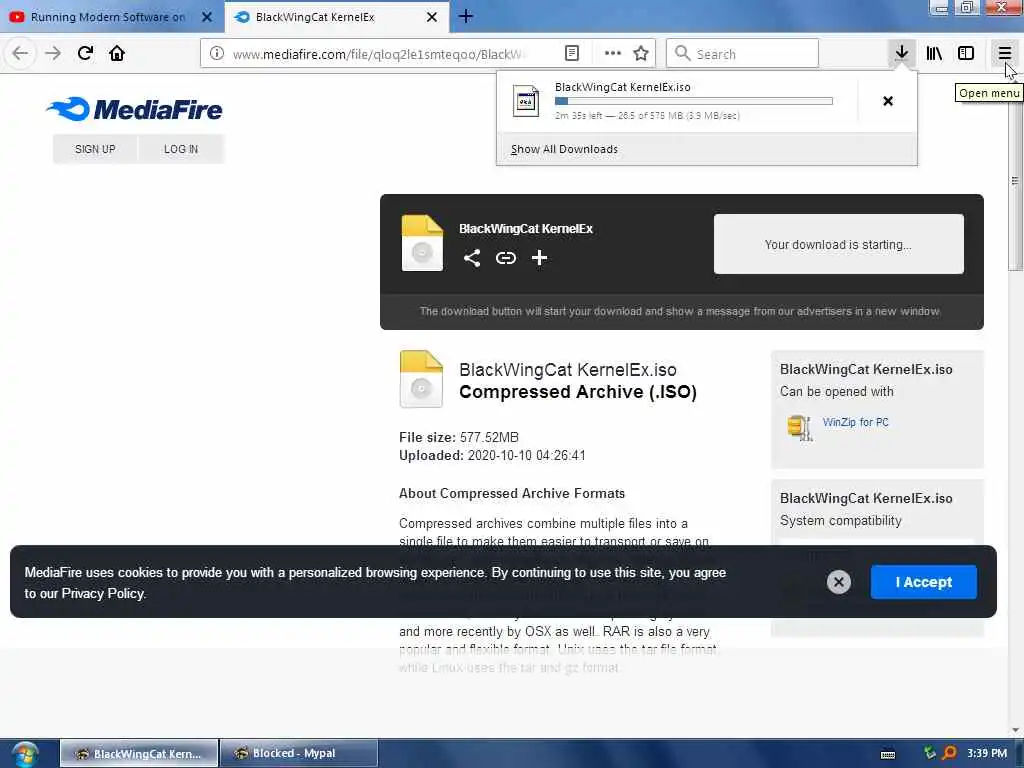Image resolution: width=1024 pixels, height=768 pixels.
Task: Reload the current page
Action: click(85, 53)
